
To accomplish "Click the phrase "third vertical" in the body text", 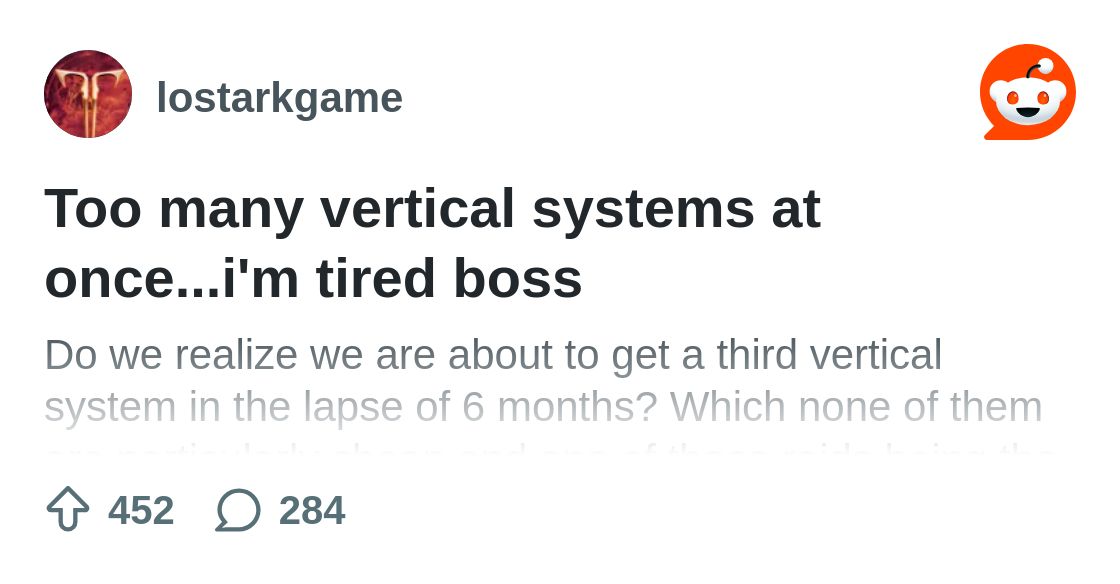I will 829,355.
